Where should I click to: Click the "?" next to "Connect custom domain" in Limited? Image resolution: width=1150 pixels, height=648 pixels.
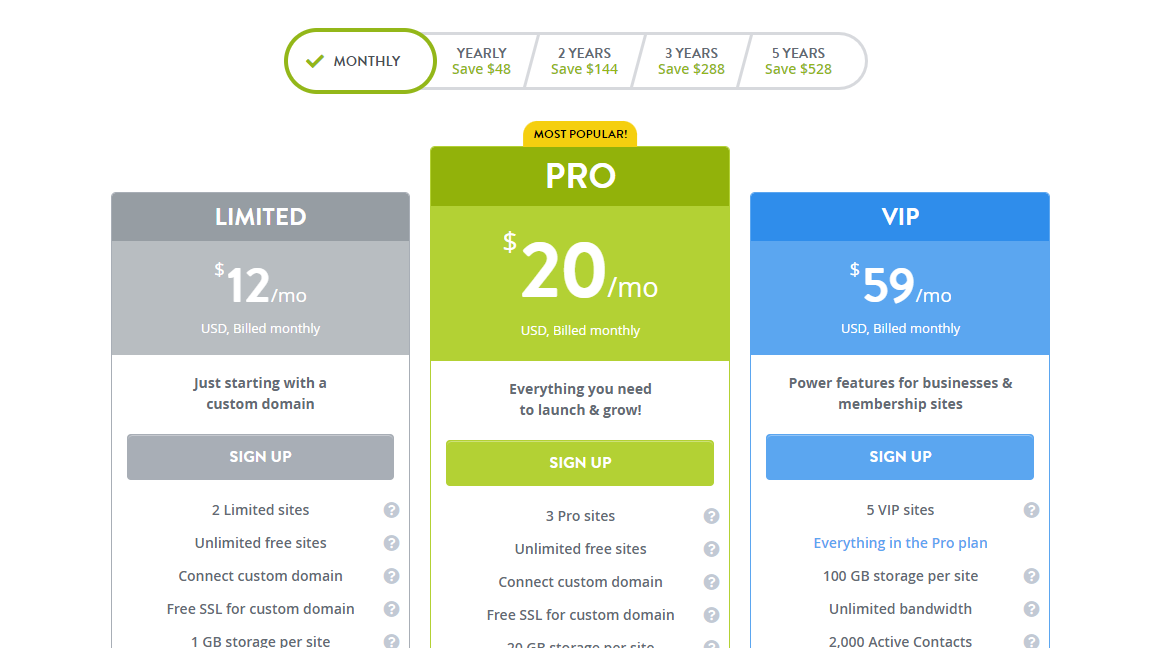click(x=392, y=576)
